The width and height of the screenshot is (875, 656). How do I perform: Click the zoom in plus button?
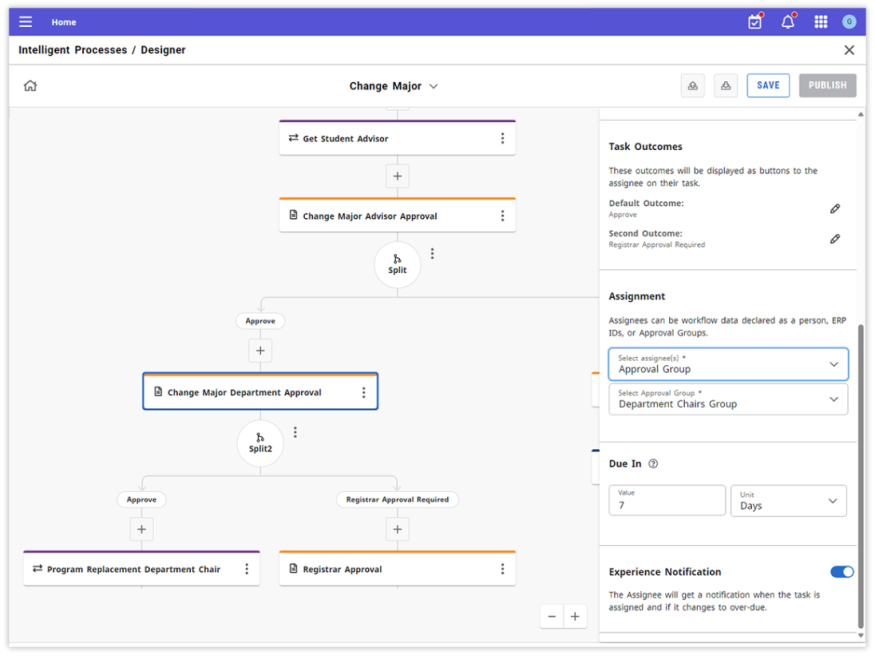[x=575, y=617]
